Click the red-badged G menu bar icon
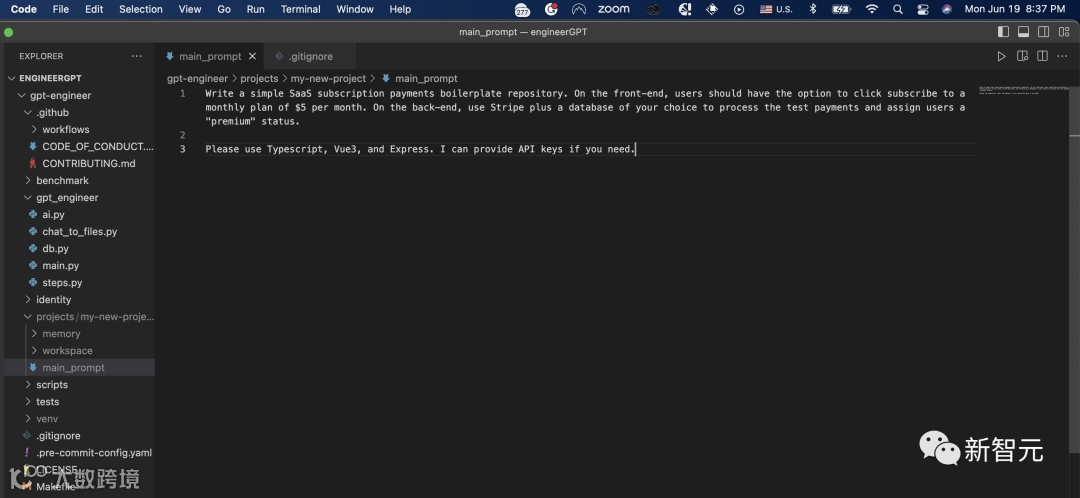 tap(551, 9)
